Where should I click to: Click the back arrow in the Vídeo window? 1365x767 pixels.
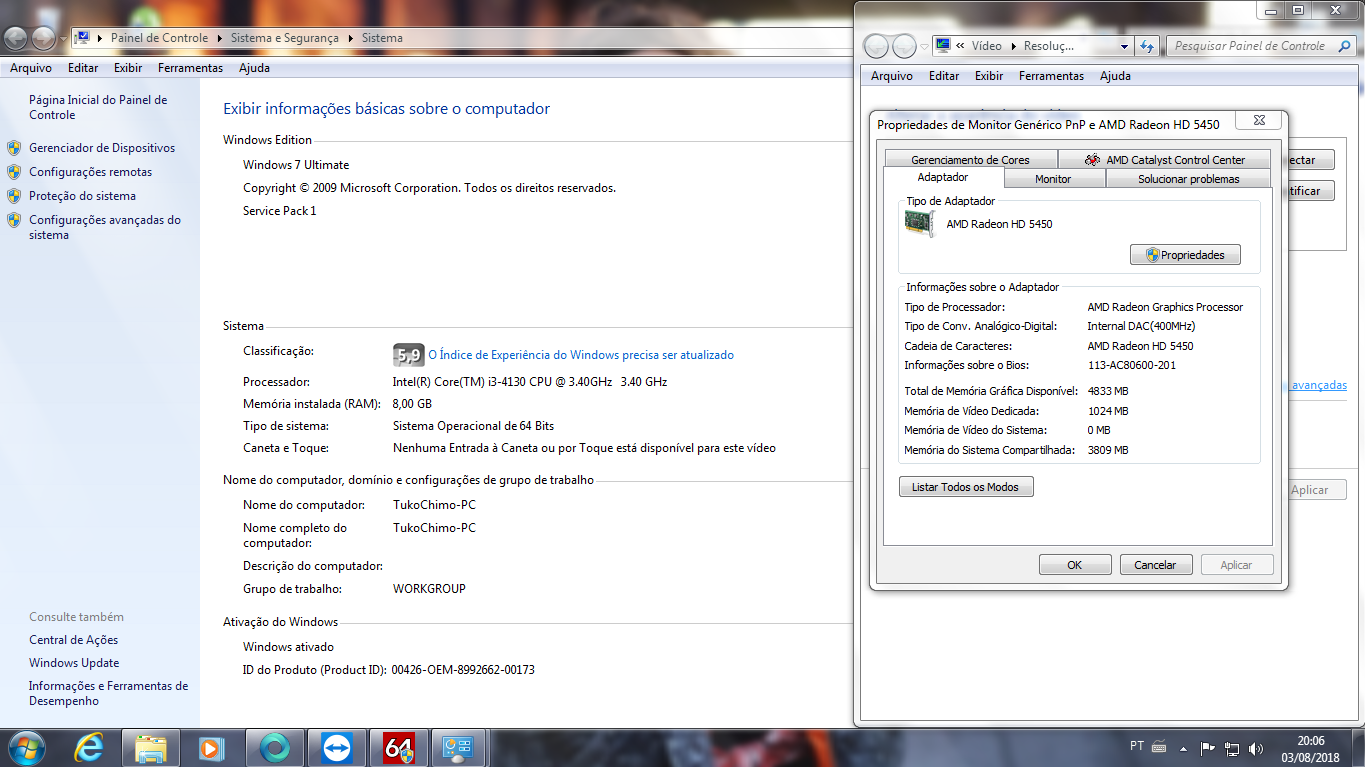tap(876, 46)
